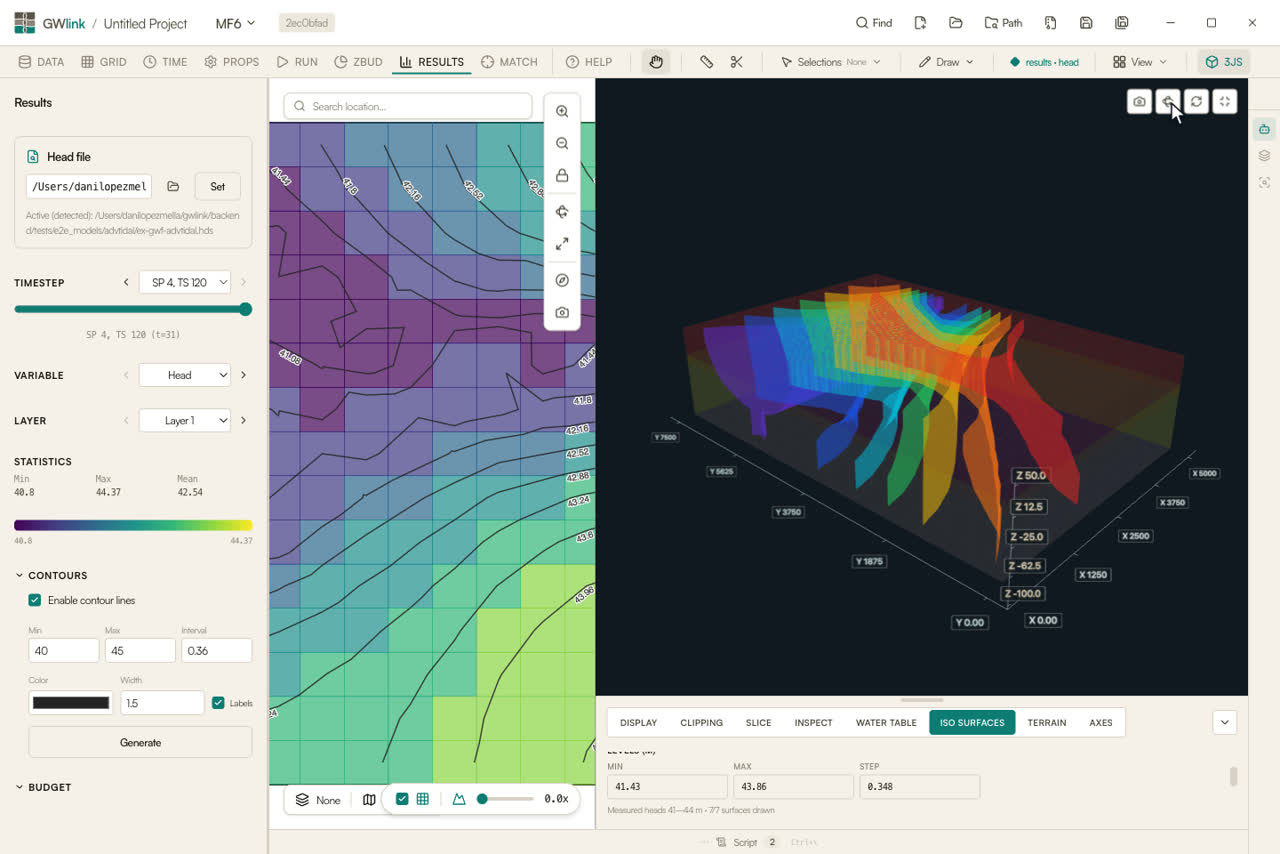Click the Generate contours button
1280x854 pixels.
(140, 742)
